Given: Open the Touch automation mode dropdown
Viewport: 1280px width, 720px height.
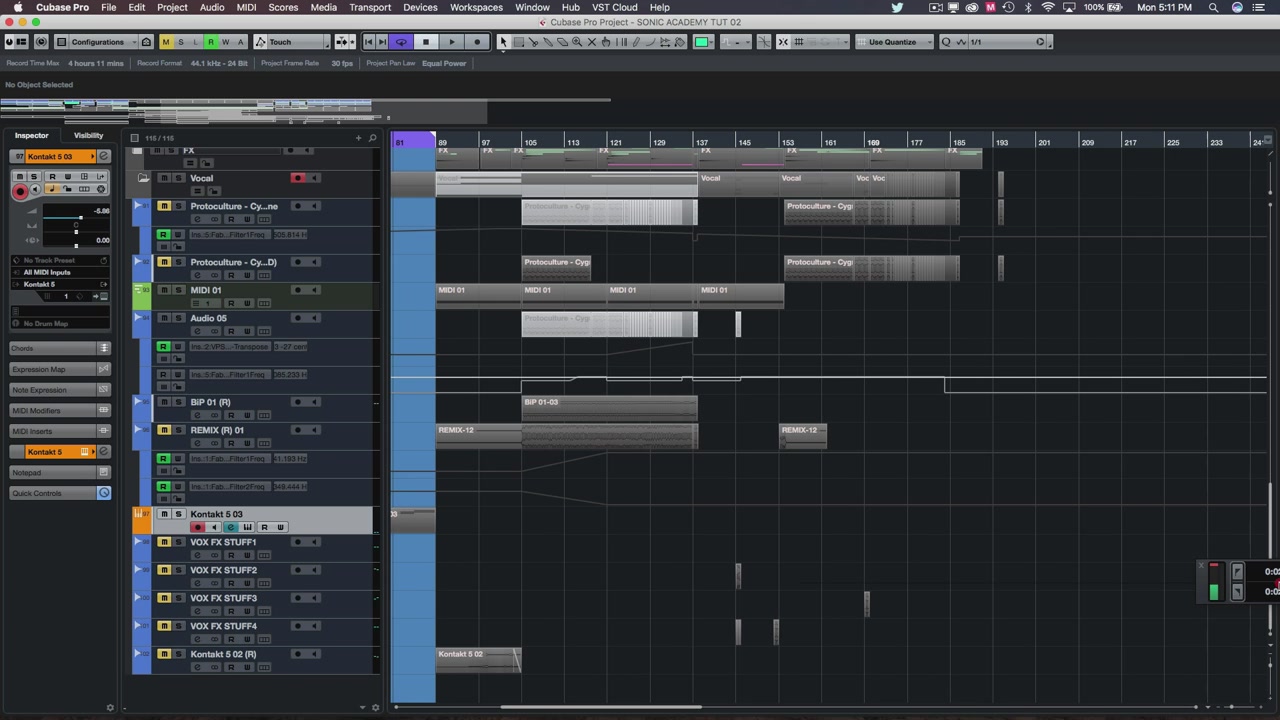Looking at the screenshot, I should coord(291,42).
